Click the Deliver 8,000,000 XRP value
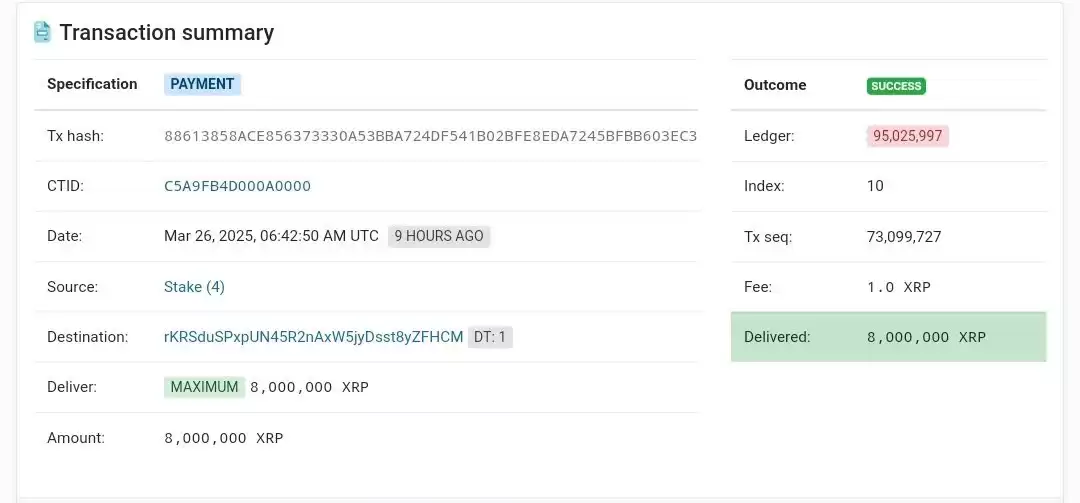1080x503 pixels. click(x=309, y=387)
